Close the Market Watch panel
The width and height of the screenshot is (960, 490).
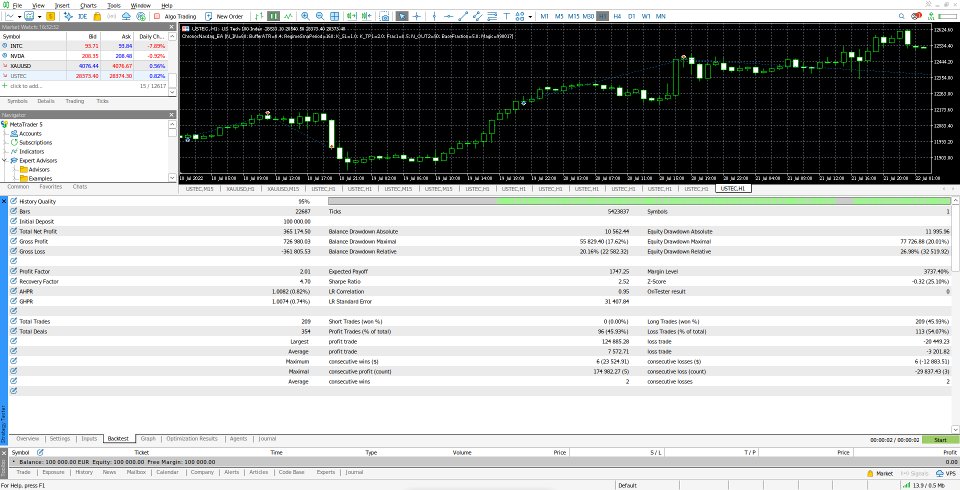173,28
